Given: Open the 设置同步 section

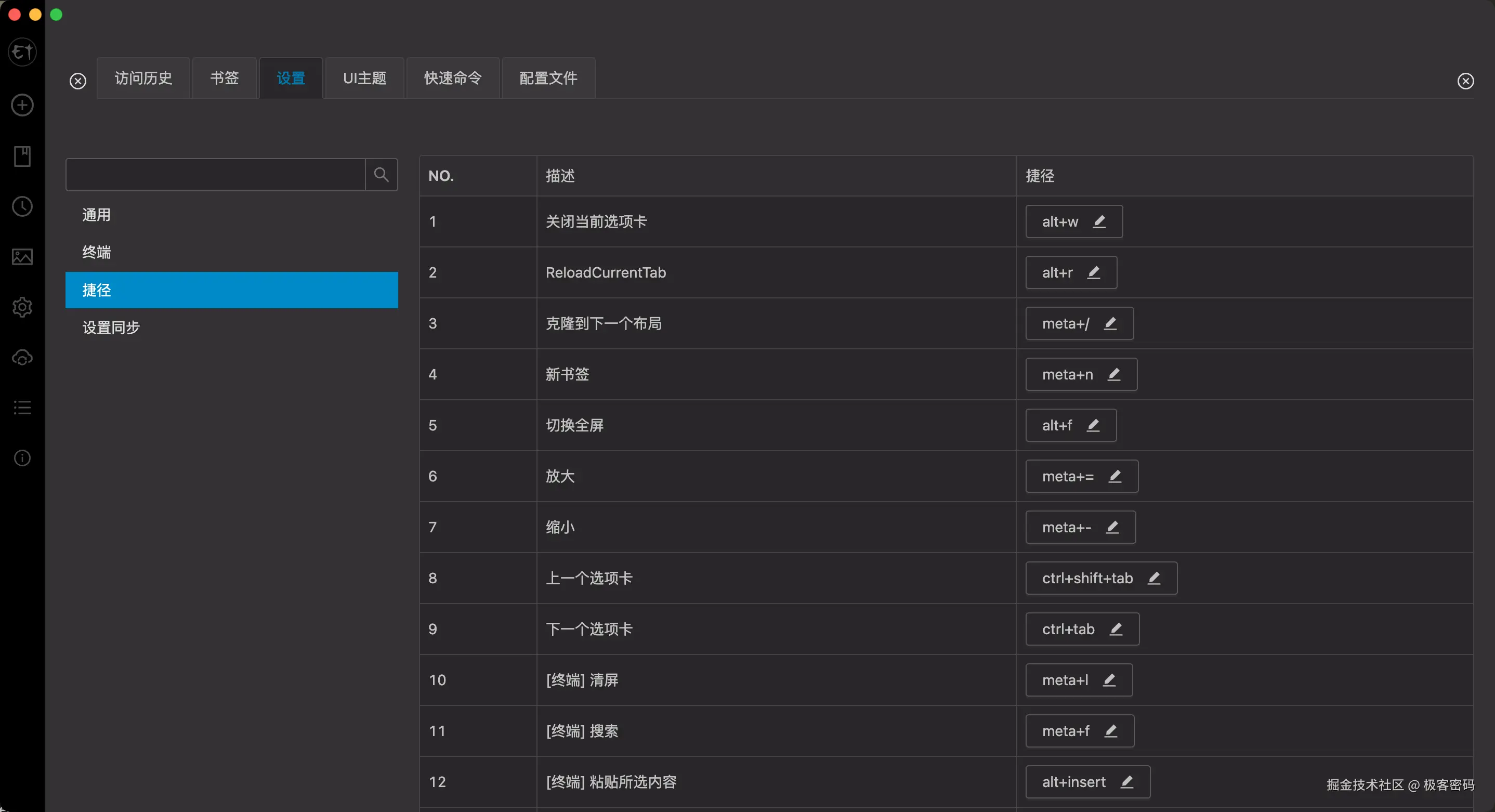Looking at the screenshot, I should [110, 328].
